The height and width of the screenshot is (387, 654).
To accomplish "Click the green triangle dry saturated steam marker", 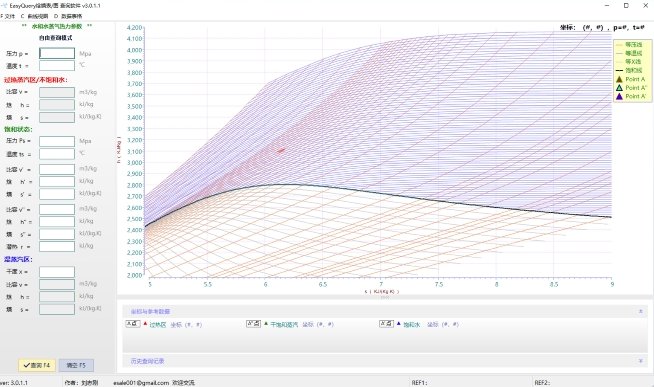I will (x=266, y=324).
